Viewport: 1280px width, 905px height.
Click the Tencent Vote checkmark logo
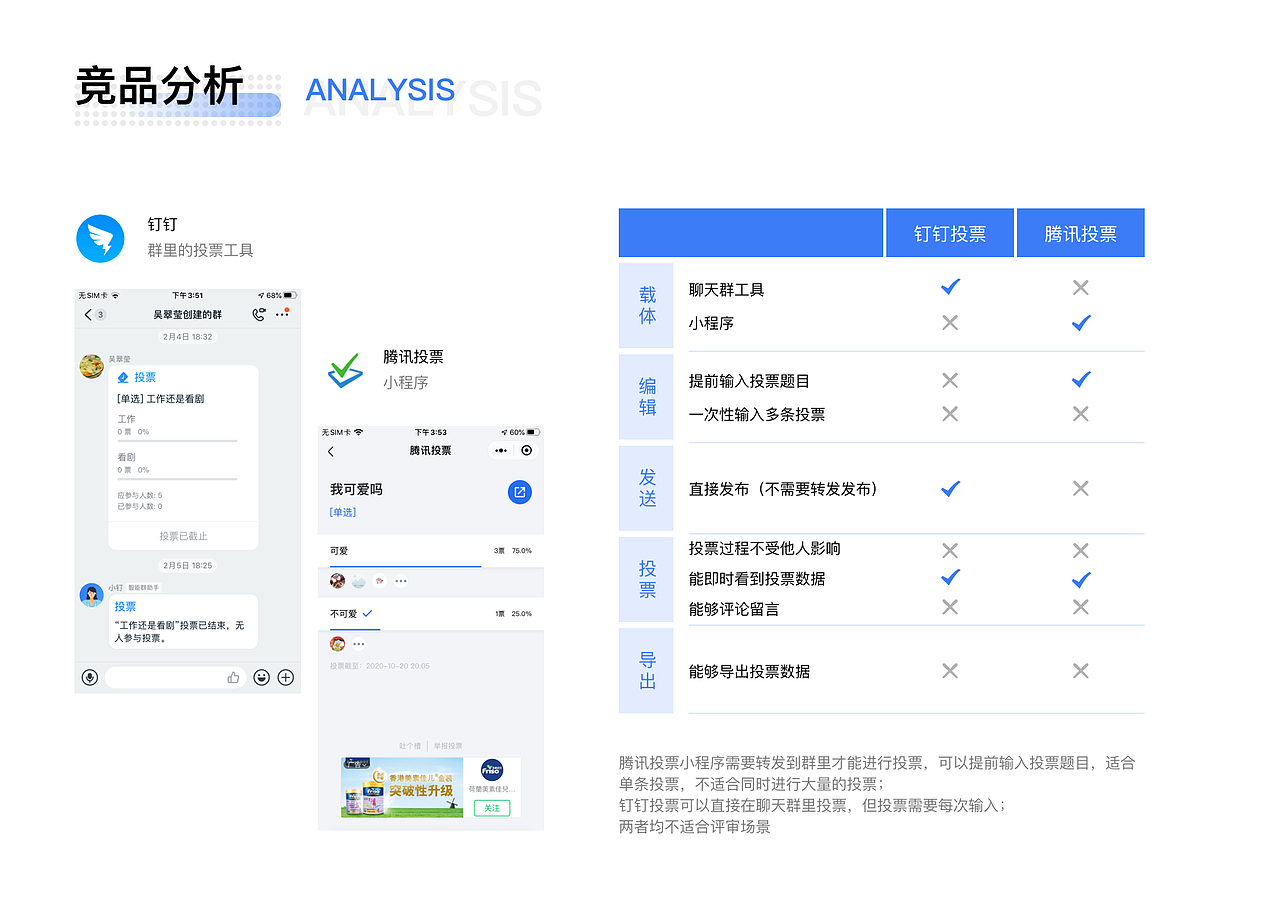tap(346, 371)
